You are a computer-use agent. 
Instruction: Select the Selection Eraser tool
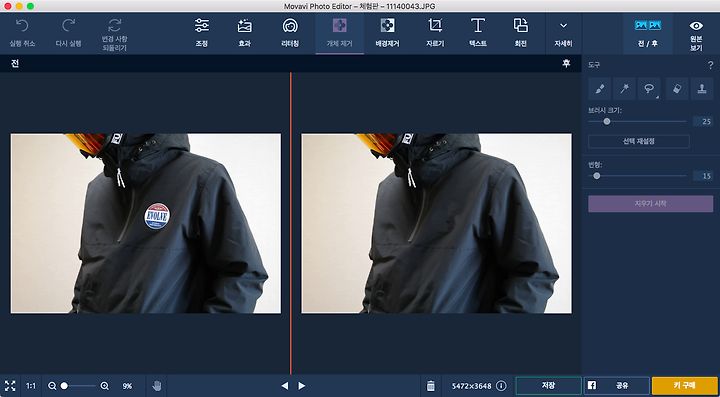pos(677,89)
